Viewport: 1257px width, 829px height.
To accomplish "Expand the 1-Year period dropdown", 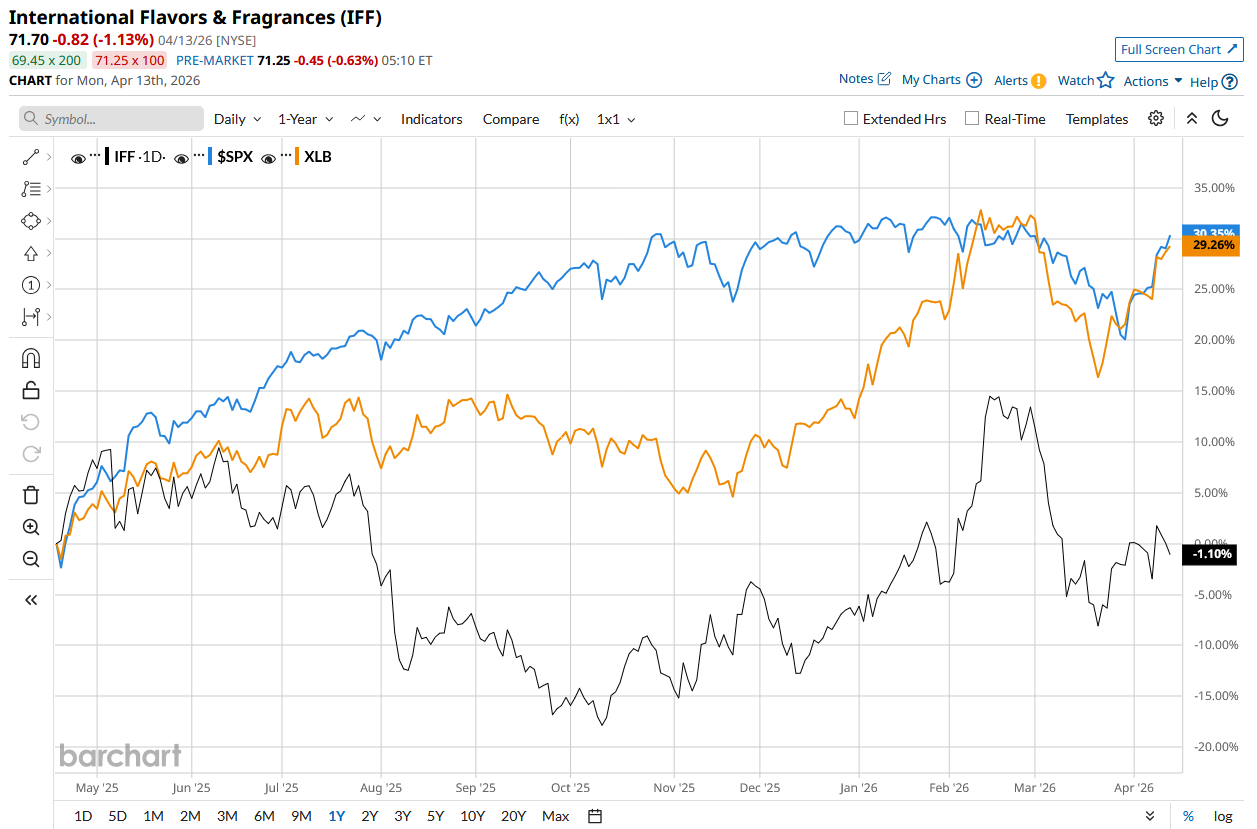I will point(305,119).
